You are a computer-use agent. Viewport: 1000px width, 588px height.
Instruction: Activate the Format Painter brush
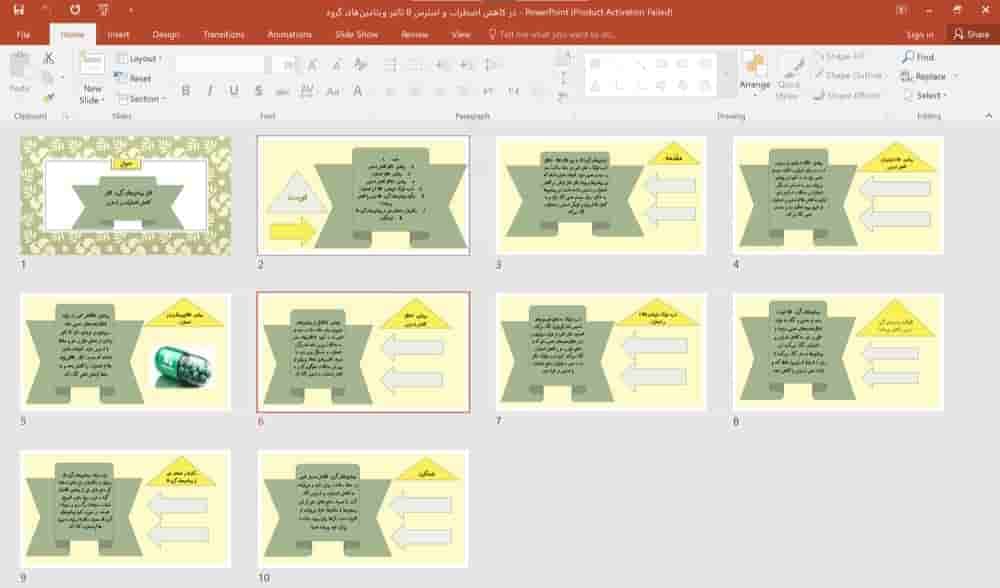point(48,98)
